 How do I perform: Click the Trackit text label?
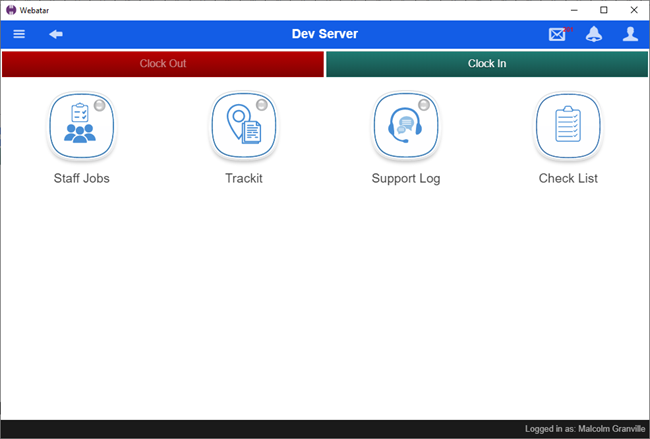click(243, 179)
